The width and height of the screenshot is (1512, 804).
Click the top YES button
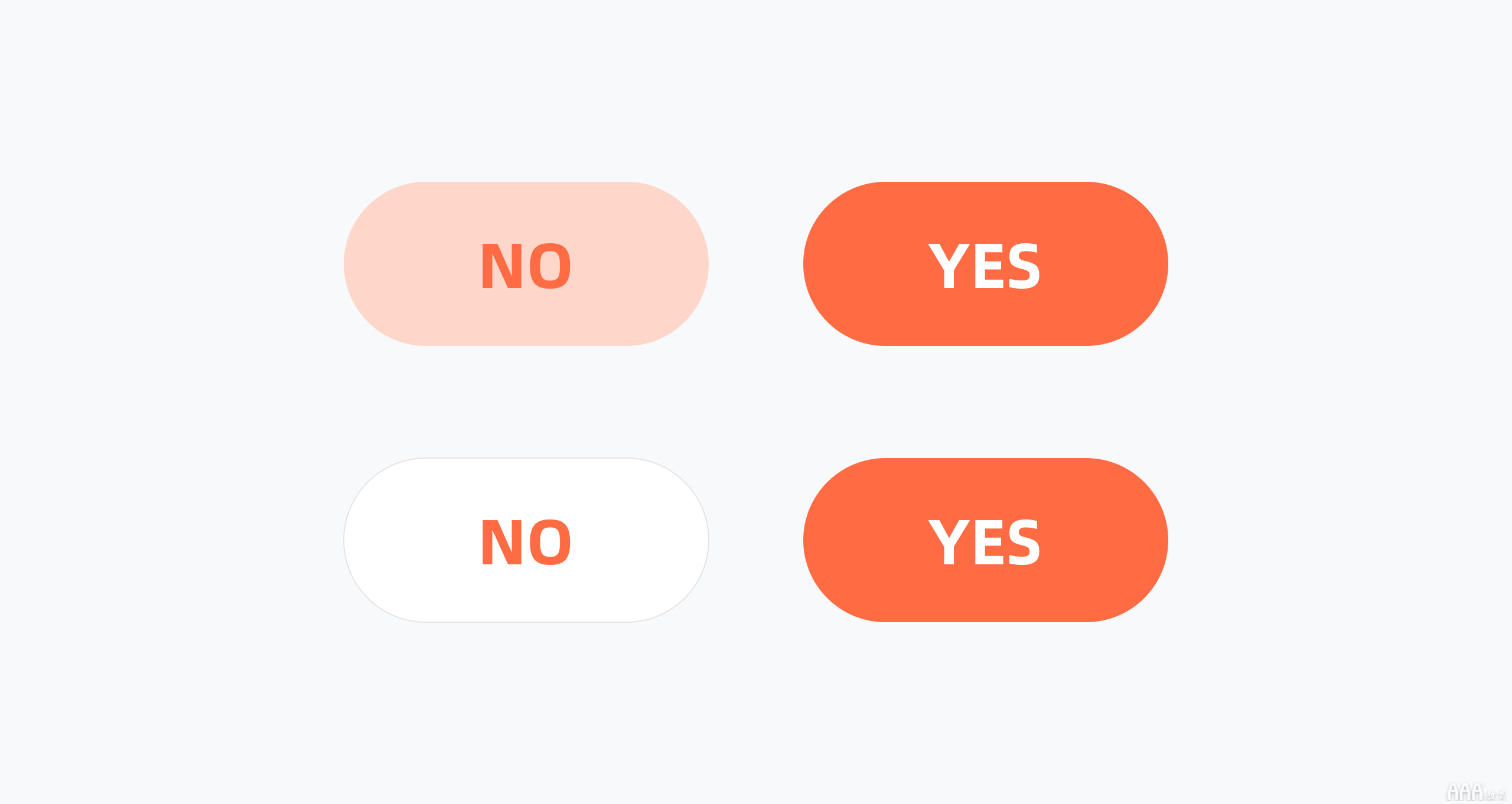pyautogui.click(x=990, y=265)
